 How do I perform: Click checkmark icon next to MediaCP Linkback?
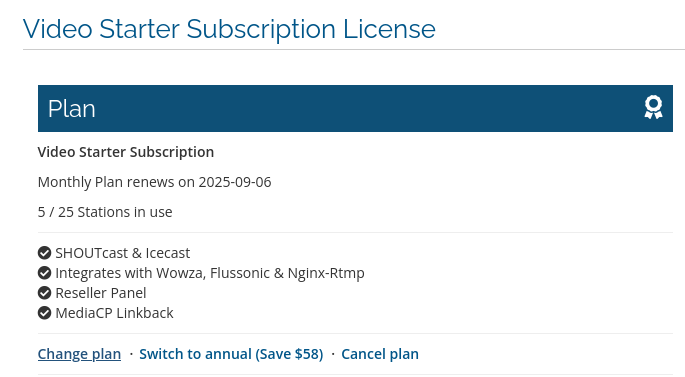pos(44,313)
